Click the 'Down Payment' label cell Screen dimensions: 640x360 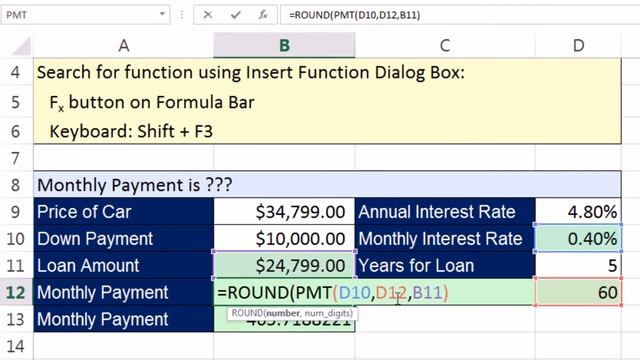coord(124,239)
